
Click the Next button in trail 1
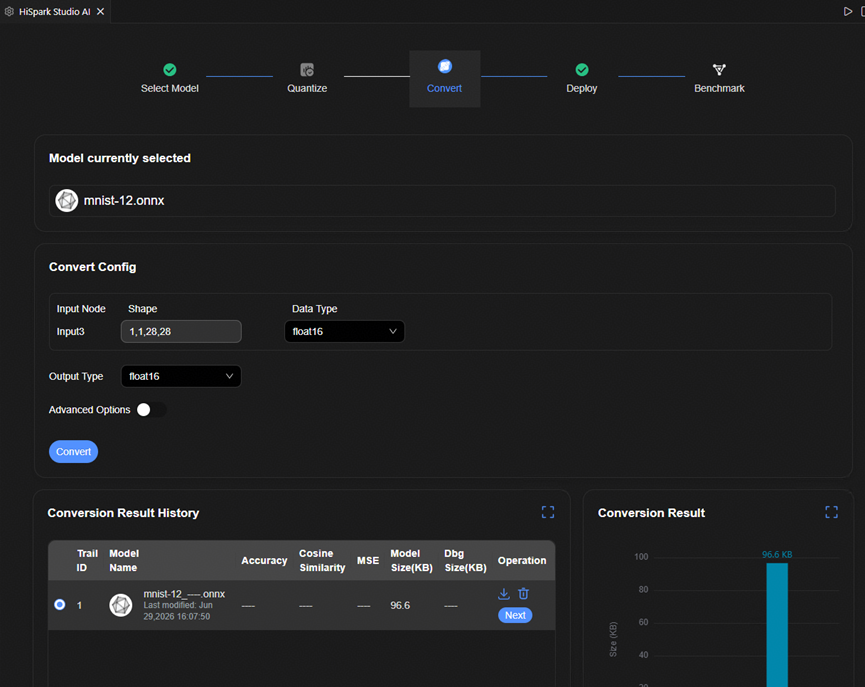tap(515, 615)
